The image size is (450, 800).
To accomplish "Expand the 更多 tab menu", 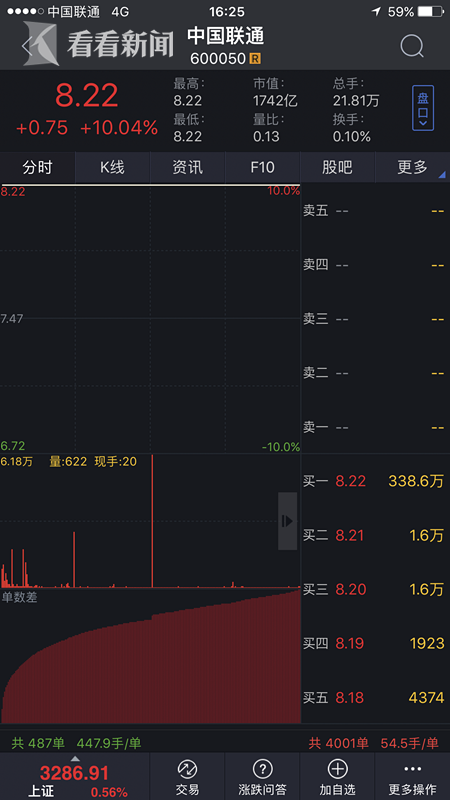I will point(412,167).
